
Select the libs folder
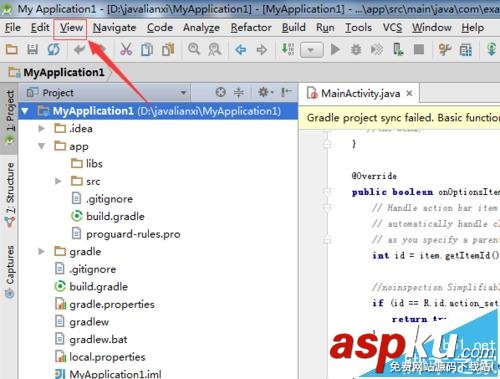[x=87, y=164]
